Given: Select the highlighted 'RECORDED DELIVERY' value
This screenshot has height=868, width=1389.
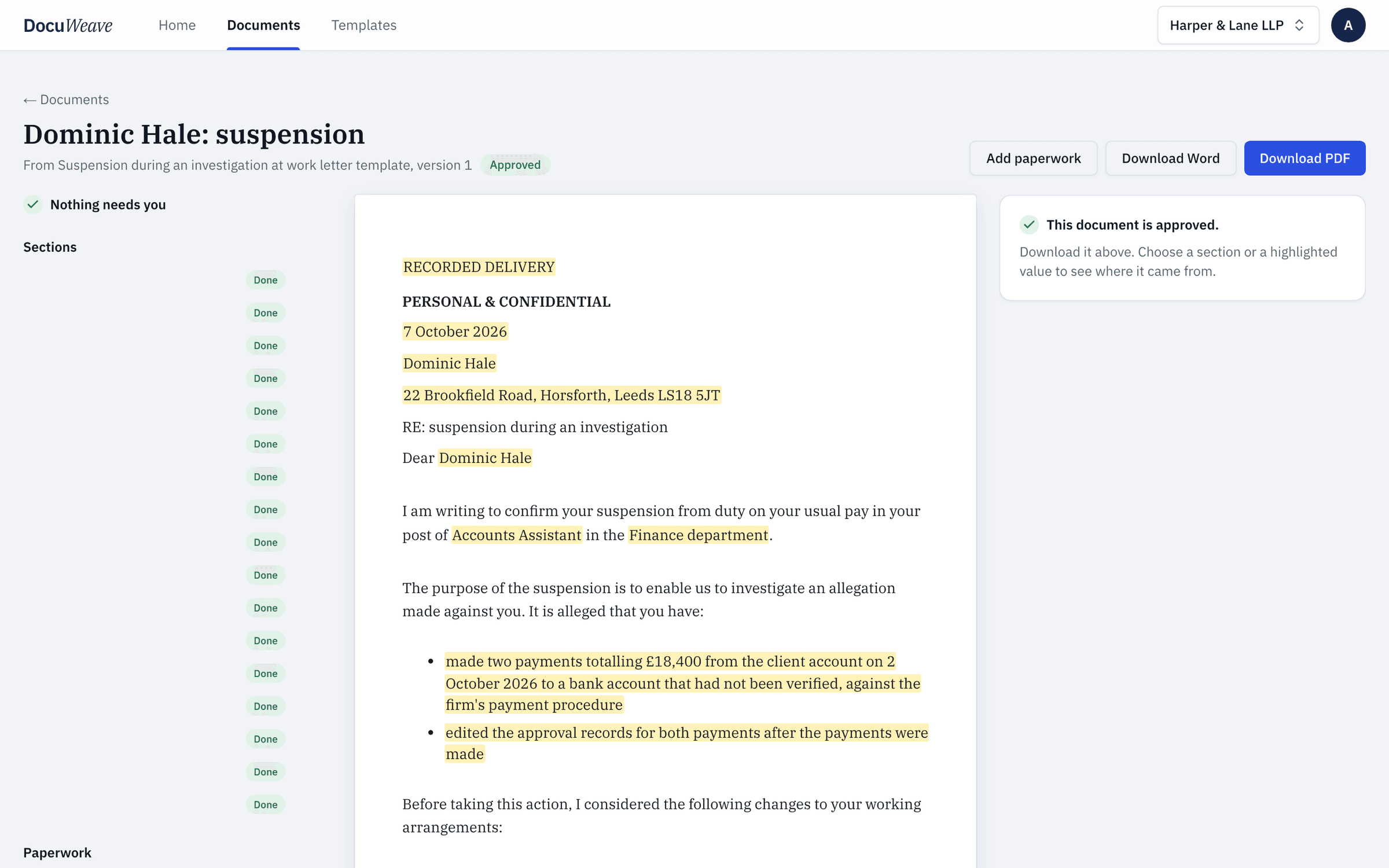Looking at the screenshot, I should [x=479, y=267].
